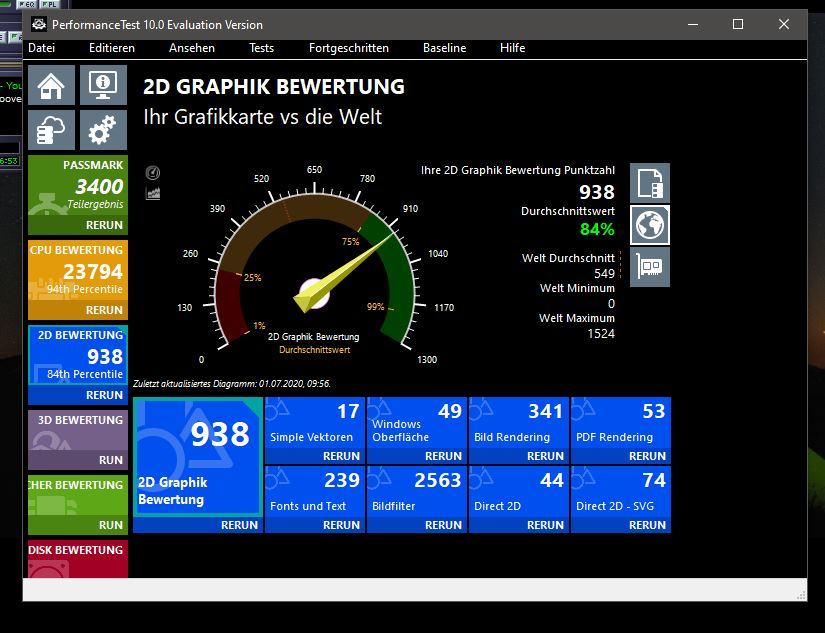Open the Hilfe menu
This screenshot has height=633, width=825.
point(512,48)
